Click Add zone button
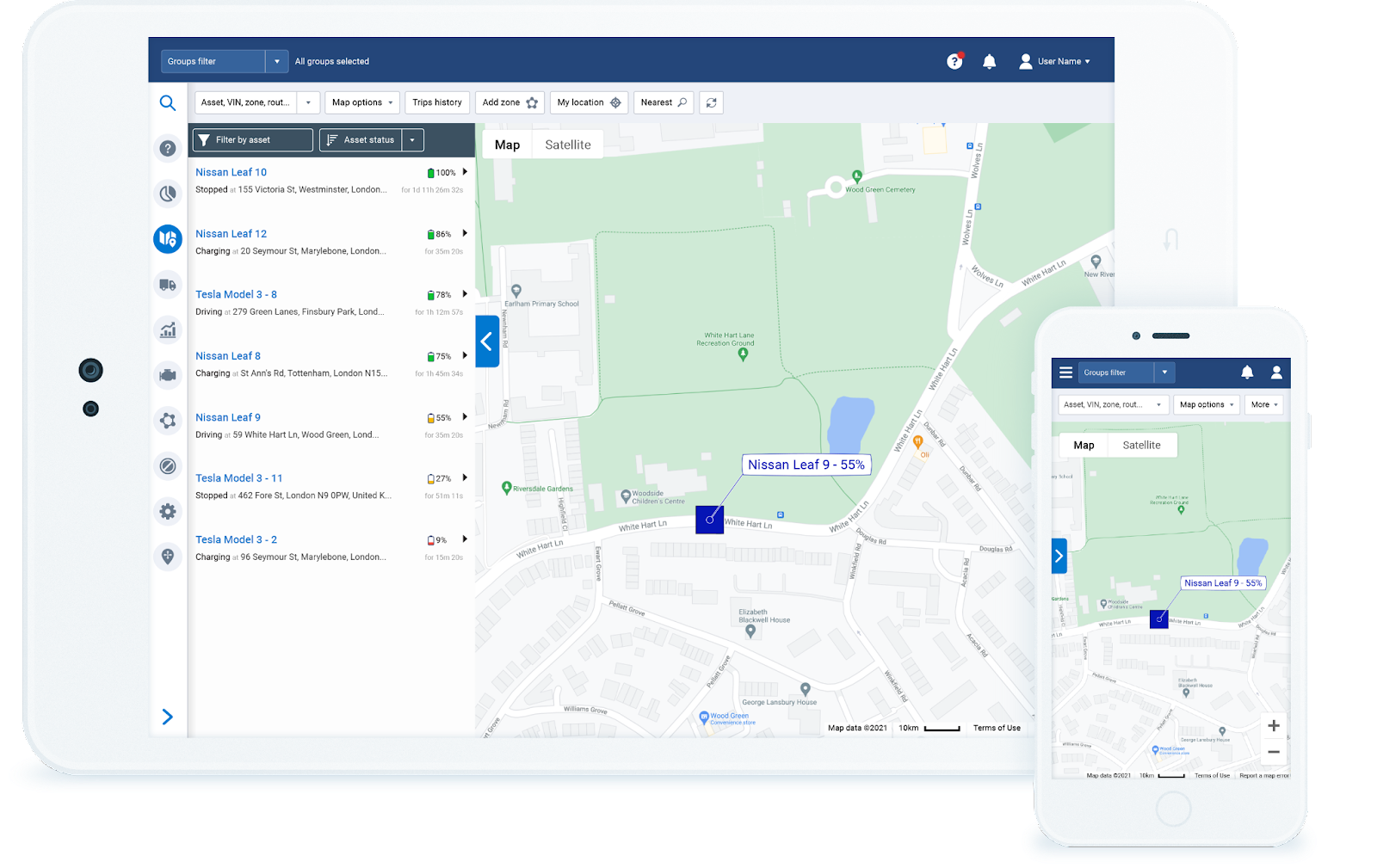This screenshot has width=1377, height=868. point(509,102)
